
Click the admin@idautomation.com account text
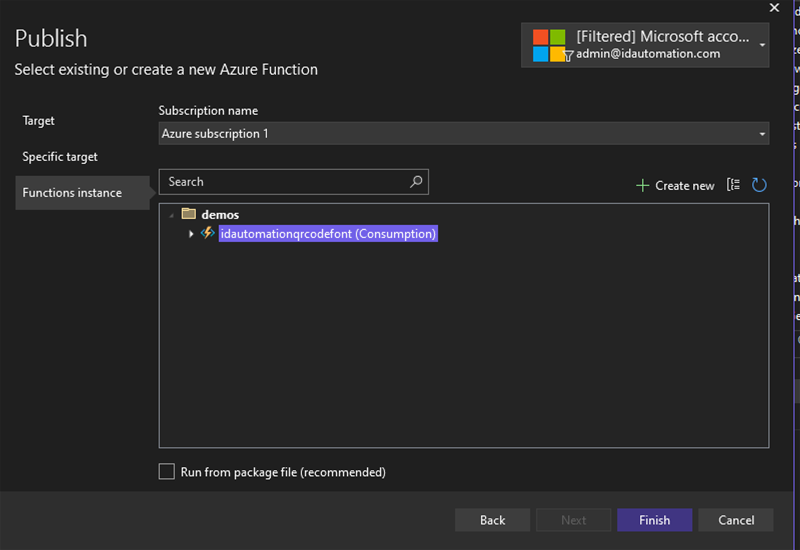tap(648, 54)
